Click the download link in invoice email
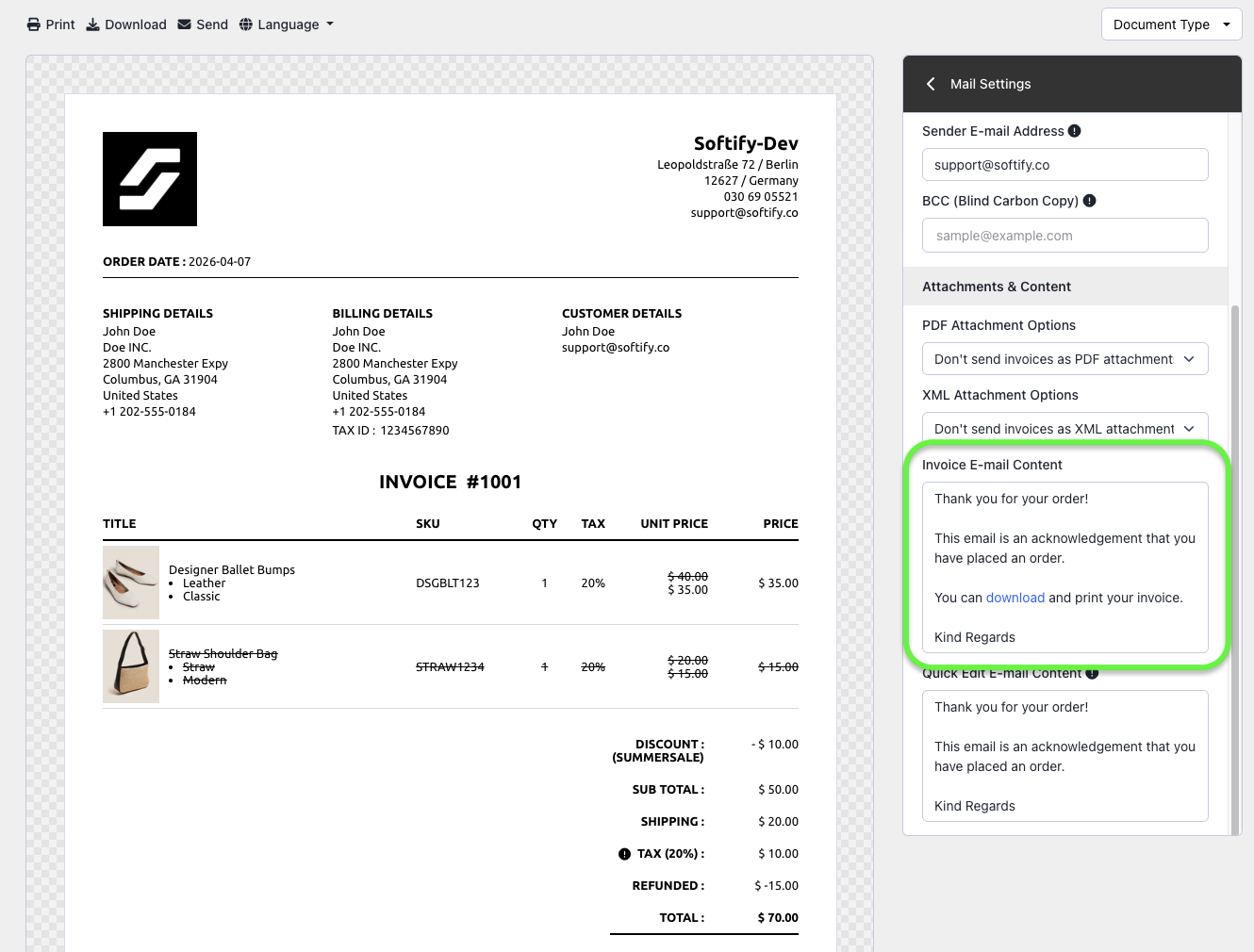The width and height of the screenshot is (1254, 952). click(x=1015, y=598)
